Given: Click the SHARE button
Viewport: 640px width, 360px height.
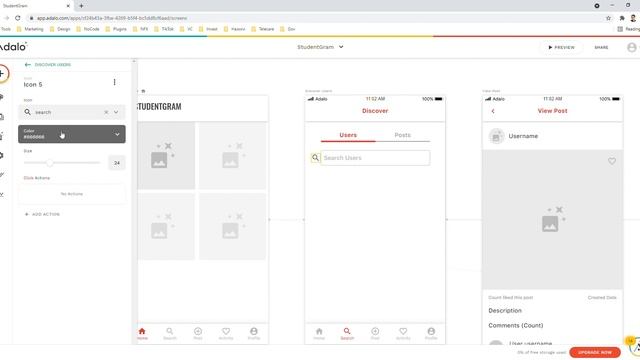Looking at the screenshot, I should tap(601, 47).
